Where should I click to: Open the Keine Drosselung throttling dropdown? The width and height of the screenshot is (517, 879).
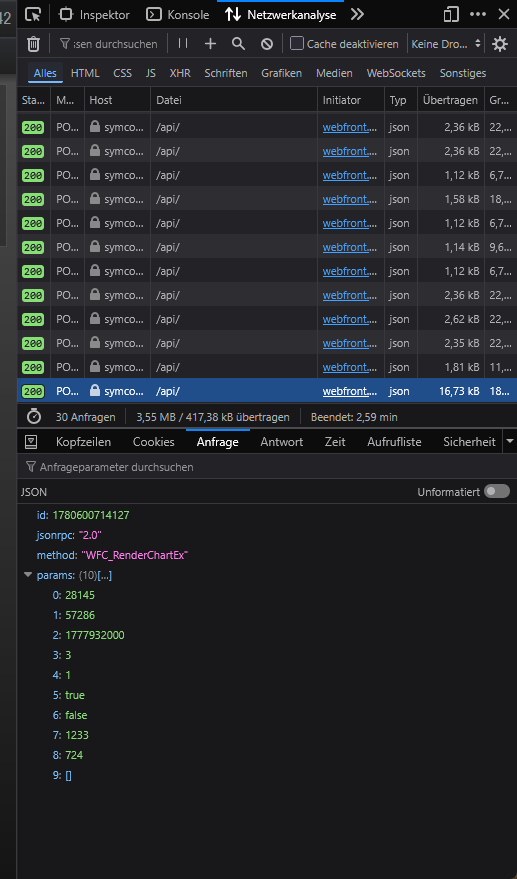click(x=446, y=44)
